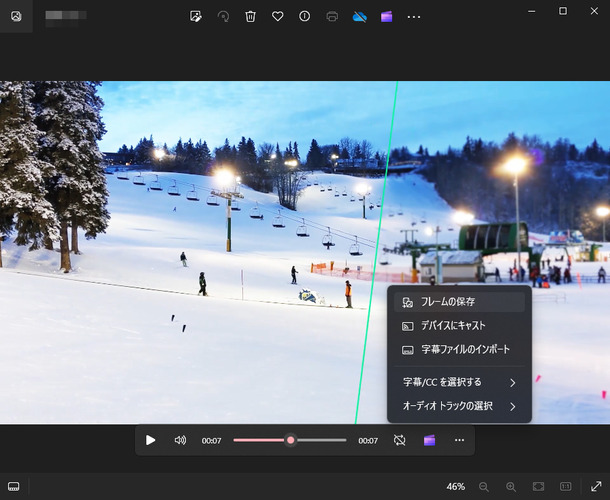
Task: Toggle repeat playback
Action: tap(400, 440)
